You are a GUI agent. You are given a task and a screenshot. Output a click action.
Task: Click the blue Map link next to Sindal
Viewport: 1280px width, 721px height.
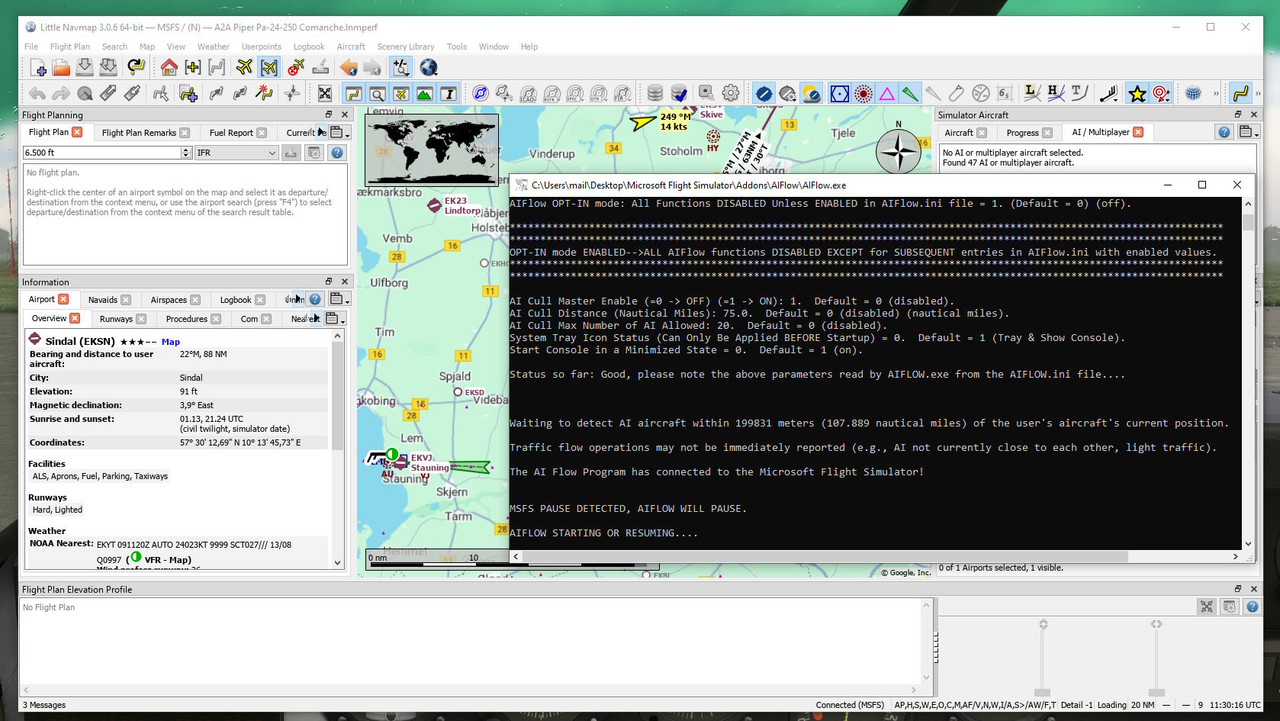click(170, 342)
